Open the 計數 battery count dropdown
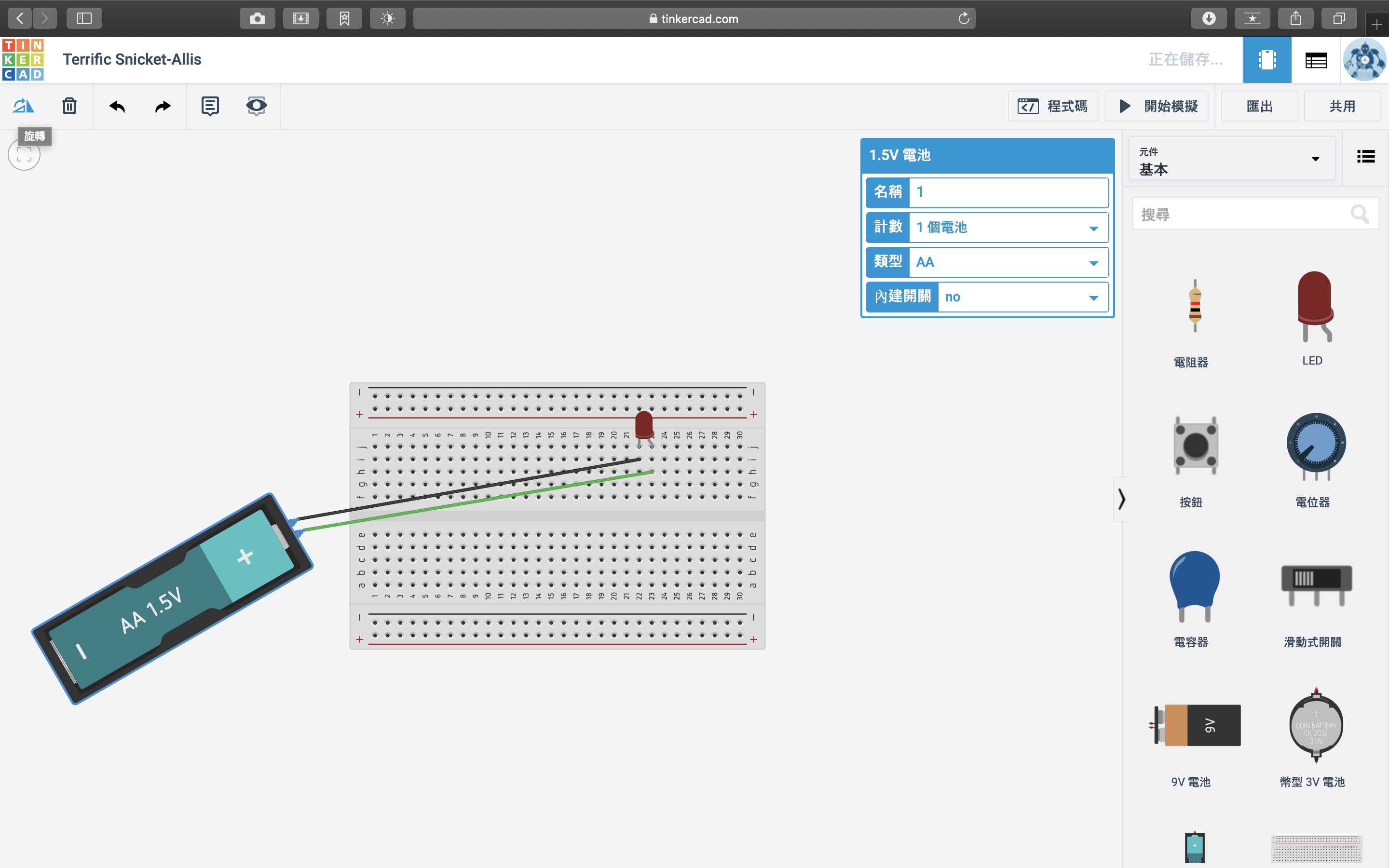The height and width of the screenshot is (868, 1389). pyautogui.click(x=1008, y=227)
